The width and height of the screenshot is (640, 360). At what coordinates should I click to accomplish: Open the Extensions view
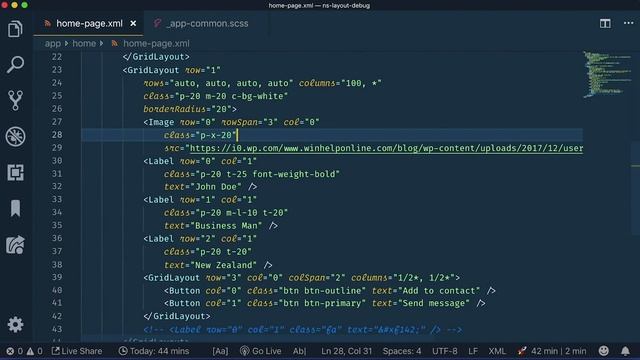coord(15,172)
